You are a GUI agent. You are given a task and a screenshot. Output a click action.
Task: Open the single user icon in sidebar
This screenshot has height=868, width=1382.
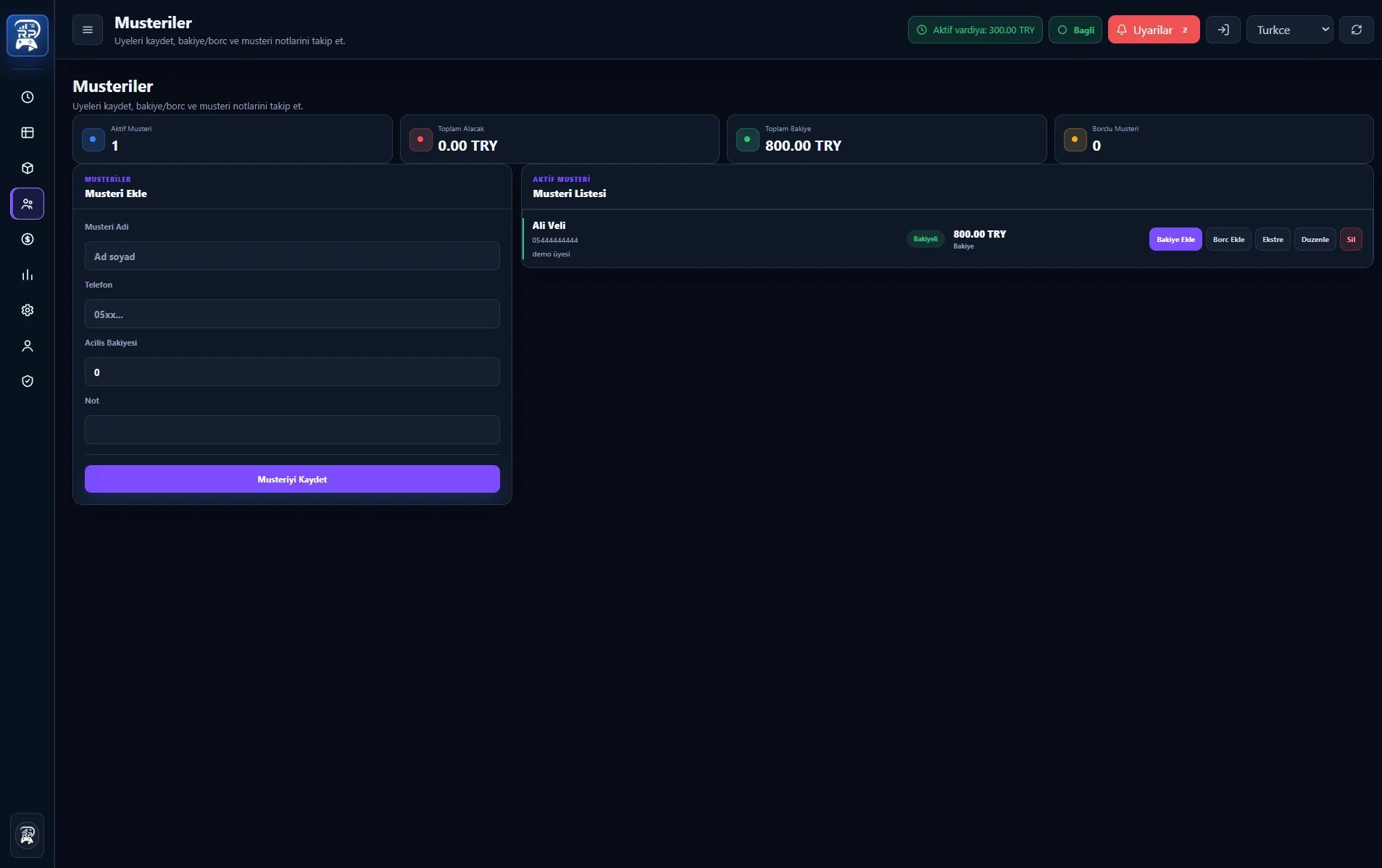[28, 346]
